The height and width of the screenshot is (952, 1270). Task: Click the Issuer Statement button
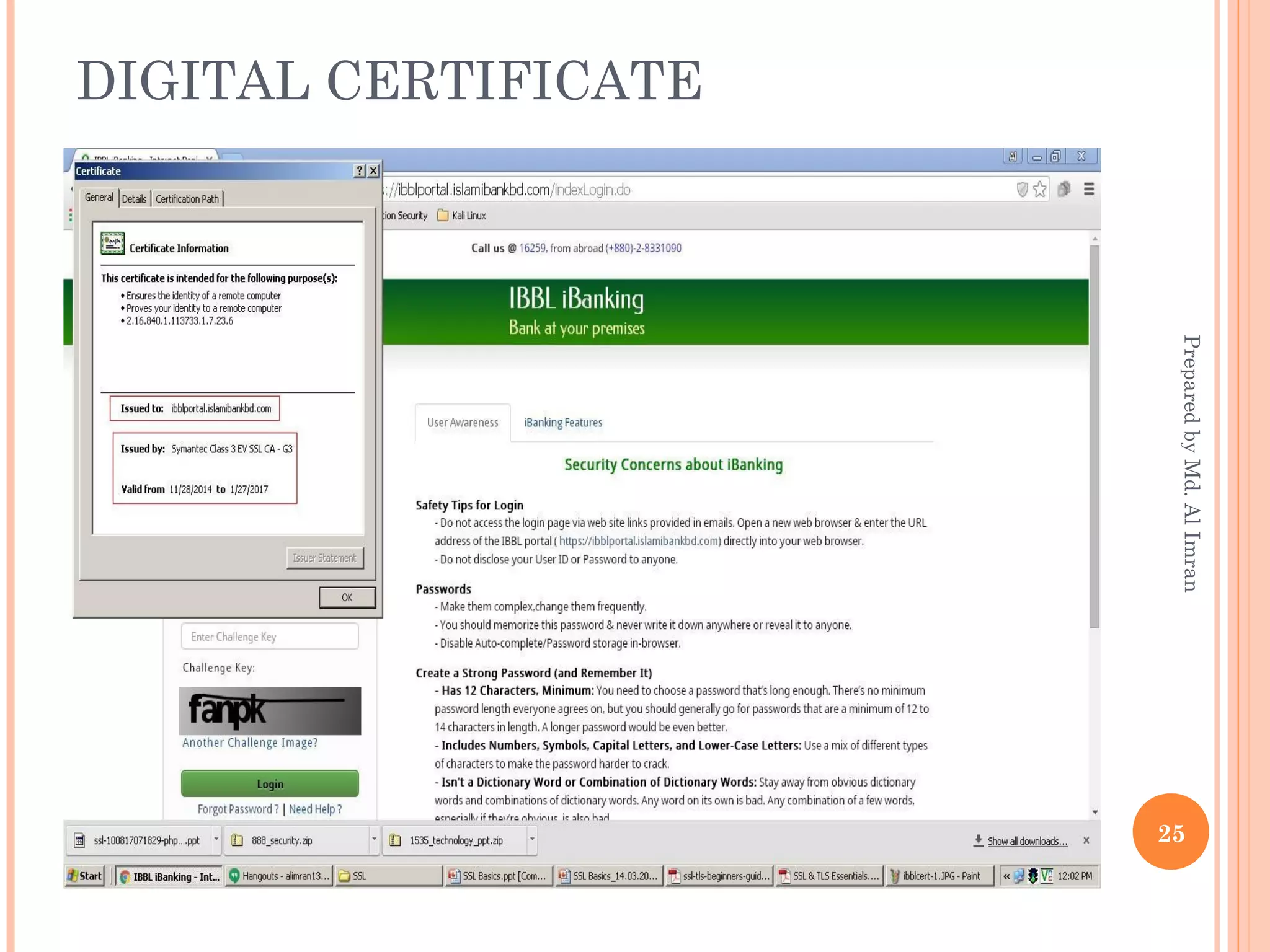[325, 558]
